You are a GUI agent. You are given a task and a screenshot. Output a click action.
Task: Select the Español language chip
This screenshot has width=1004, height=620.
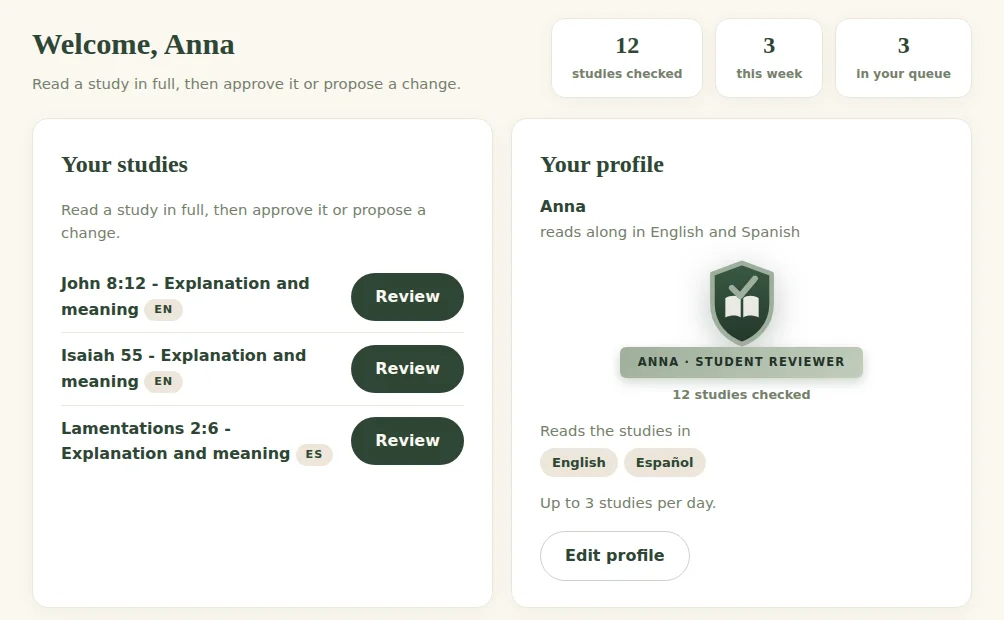664,462
